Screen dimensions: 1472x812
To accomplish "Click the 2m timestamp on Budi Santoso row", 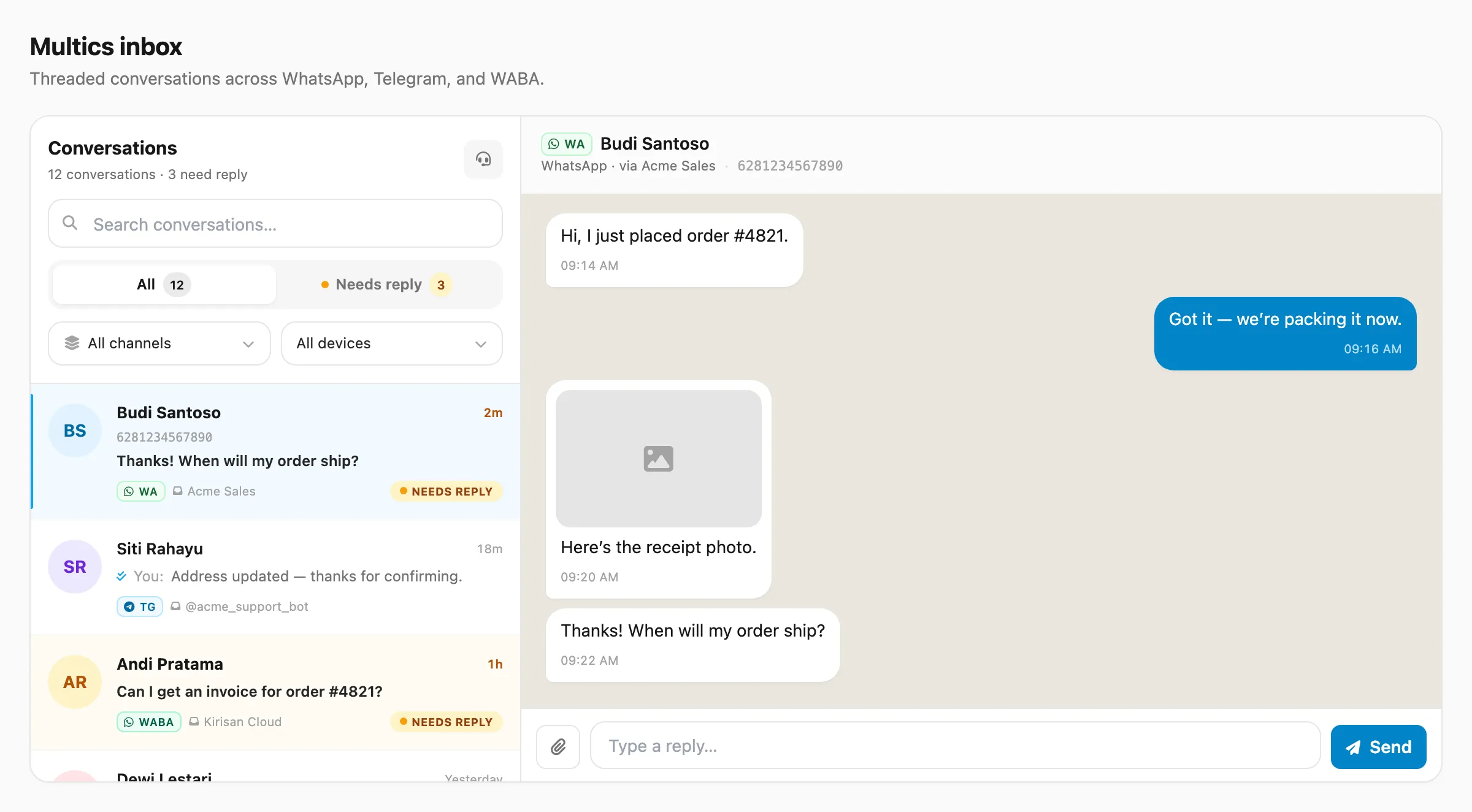I will [493, 413].
